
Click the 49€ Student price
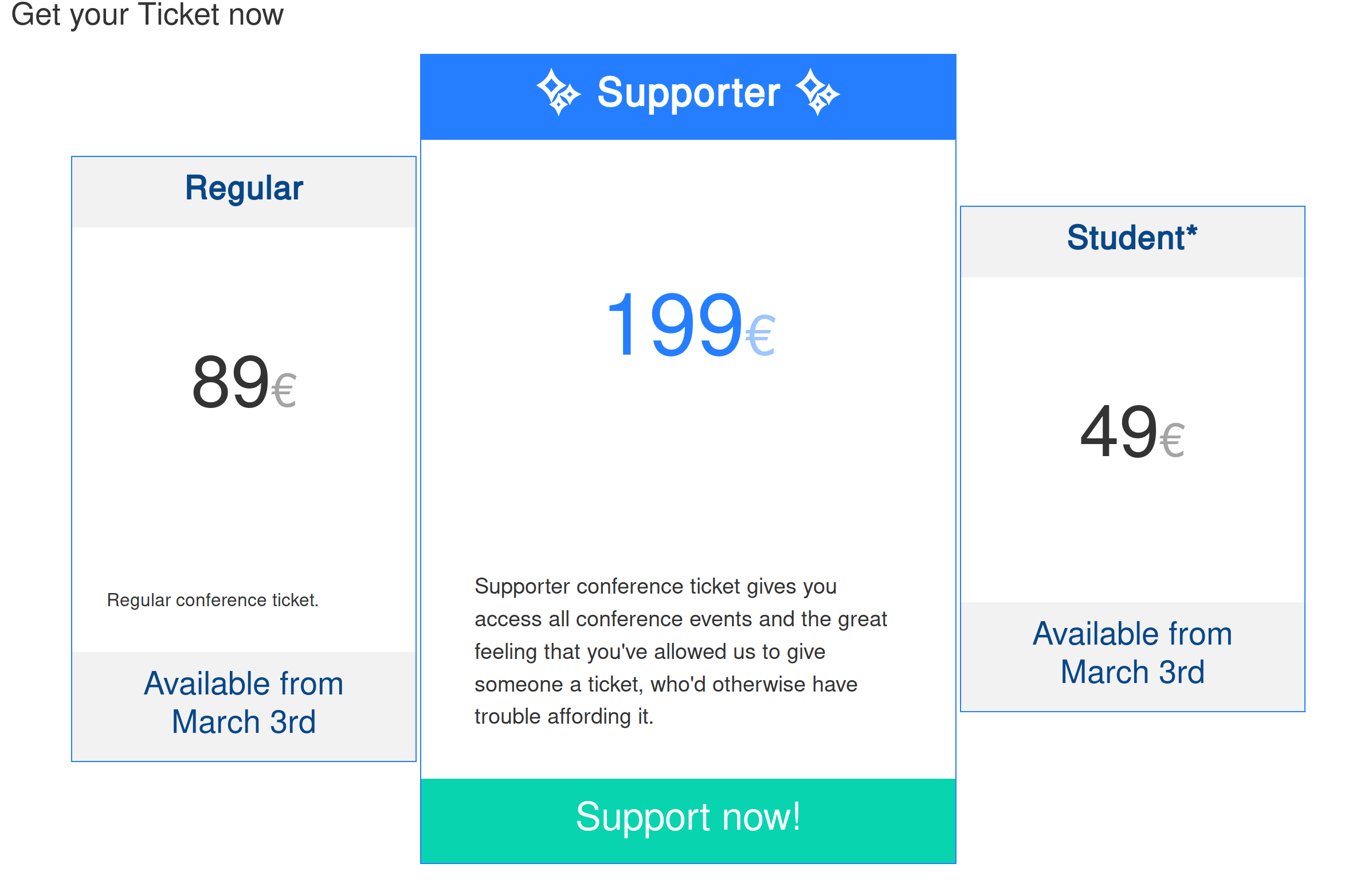click(1132, 431)
